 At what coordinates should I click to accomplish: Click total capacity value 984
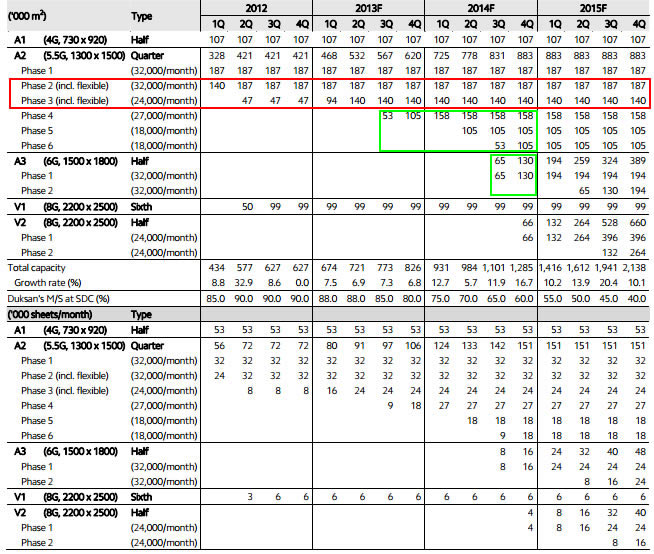tap(469, 268)
